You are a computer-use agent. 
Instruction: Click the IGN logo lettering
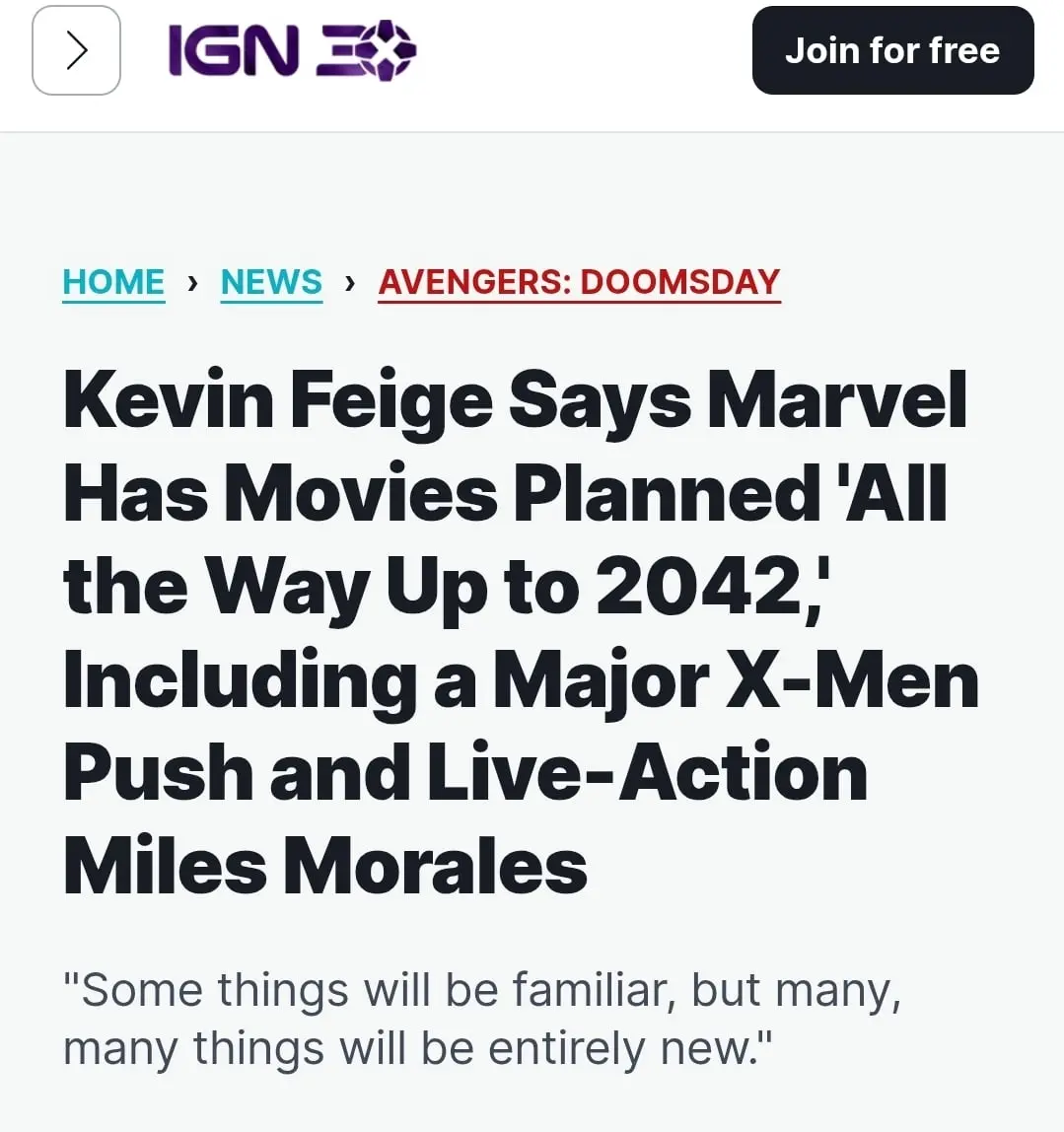(233, 50)
